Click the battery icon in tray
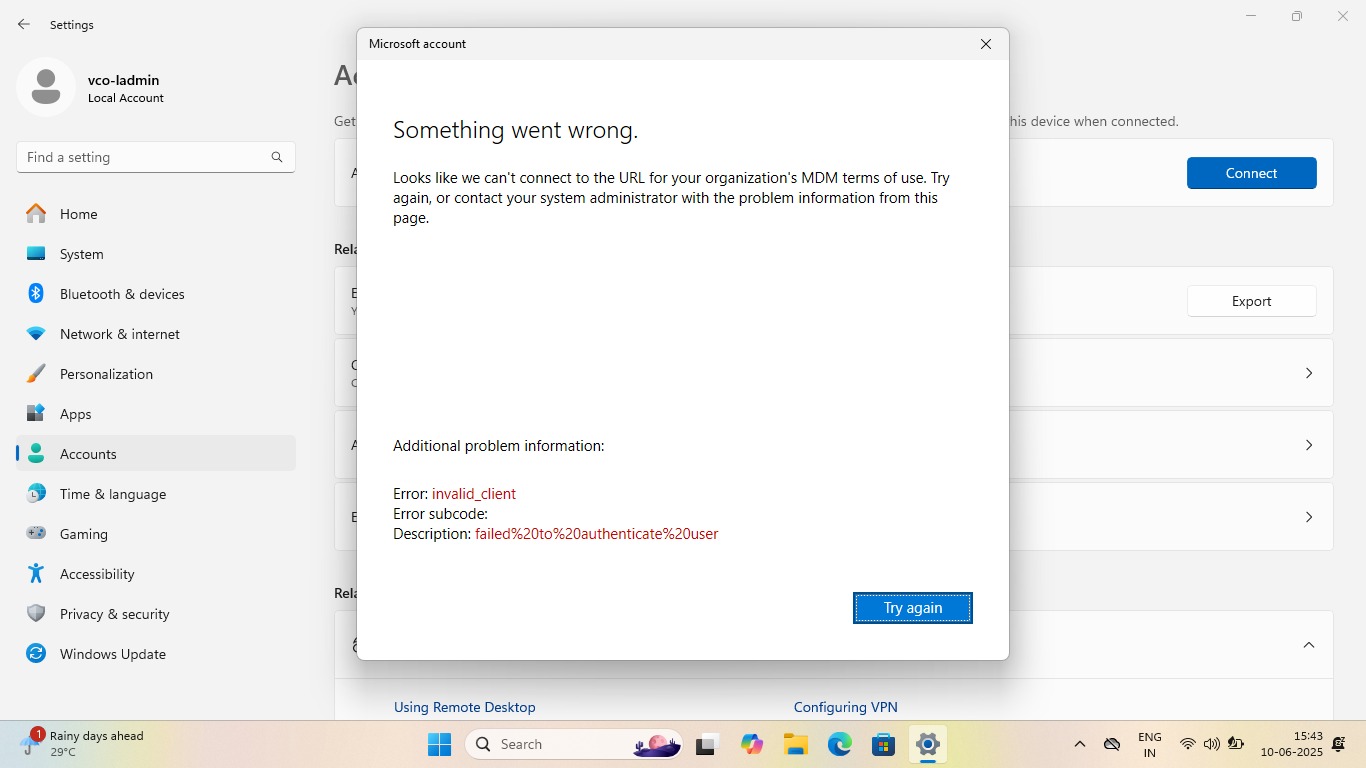Viewport: 1366px width, 768px height. click(1236, 745)
